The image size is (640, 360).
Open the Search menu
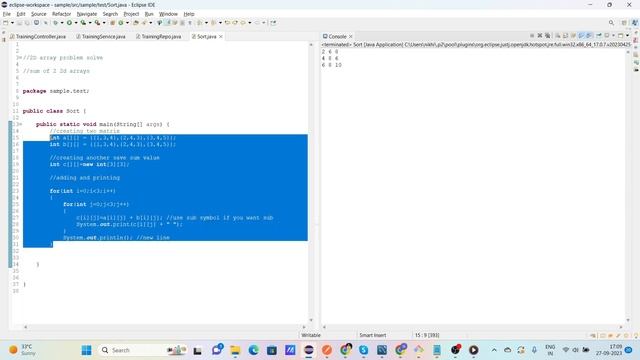click(110, 14)
